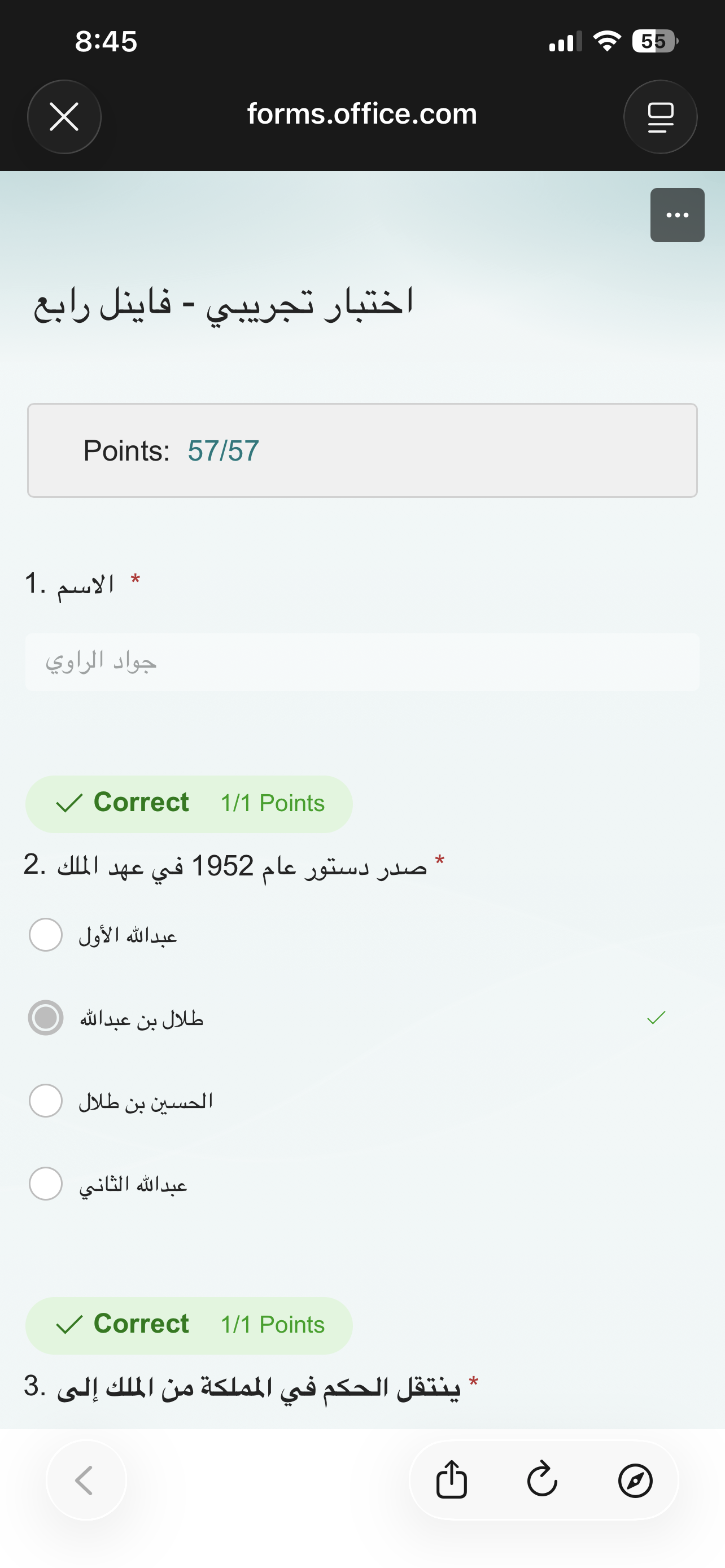Open the three-dots more options menu
Screen dimensions: 725x1568
pyautogui.click(x=677, y=215)
